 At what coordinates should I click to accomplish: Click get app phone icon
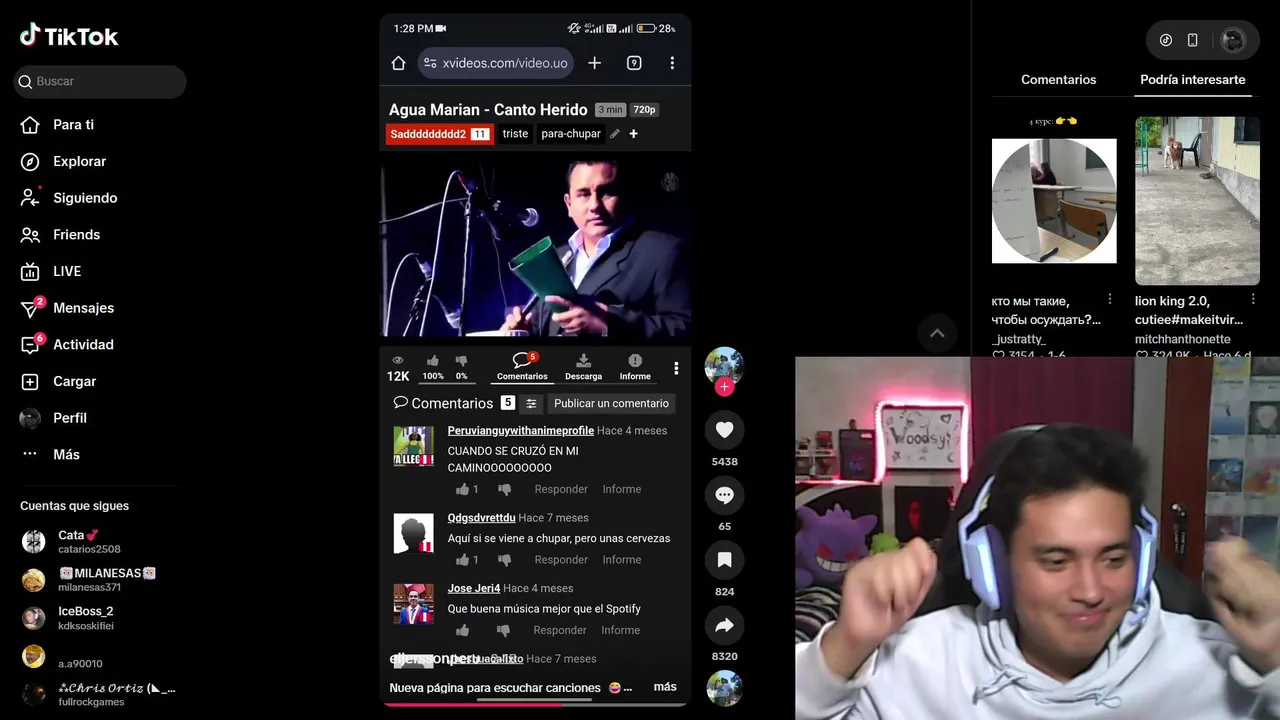tap(1192, 40)
